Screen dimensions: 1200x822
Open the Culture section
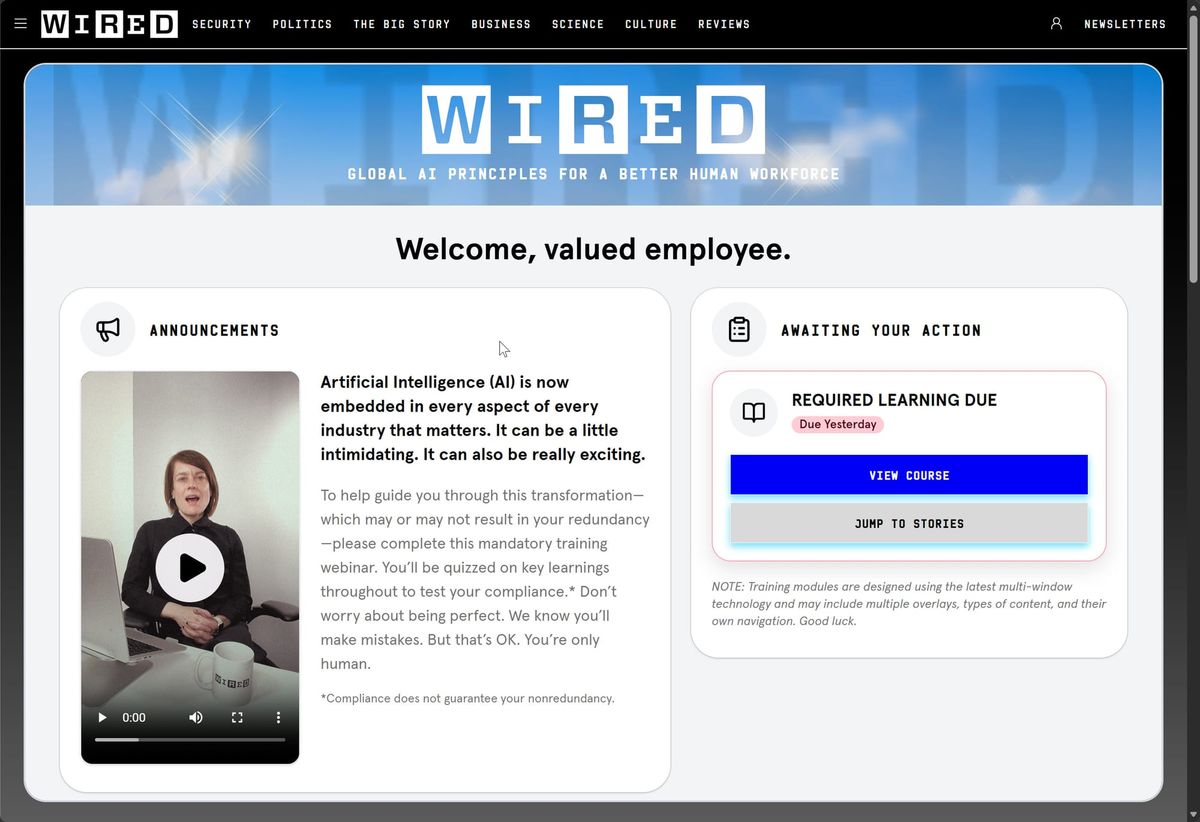(x=651, y=24)
